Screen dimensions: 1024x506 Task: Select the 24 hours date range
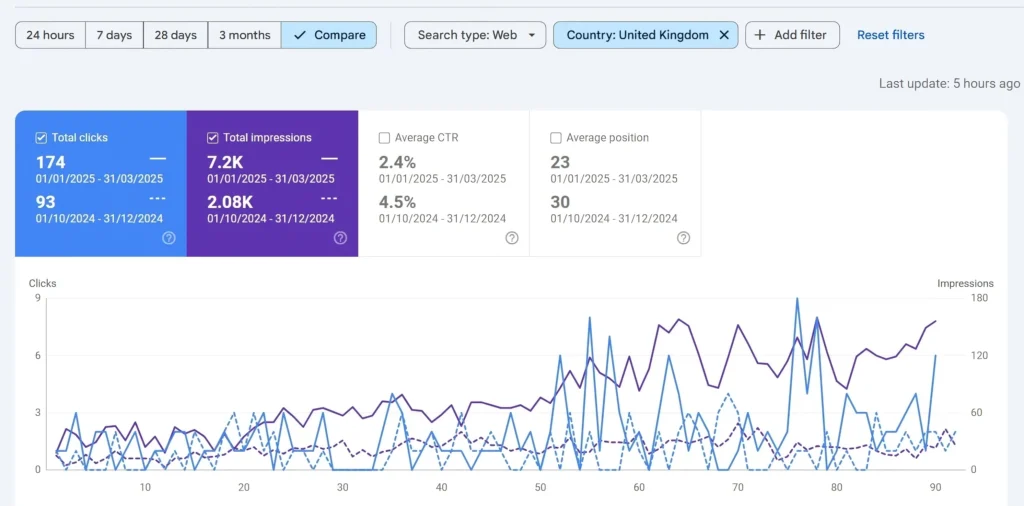(x=50, y=35)
